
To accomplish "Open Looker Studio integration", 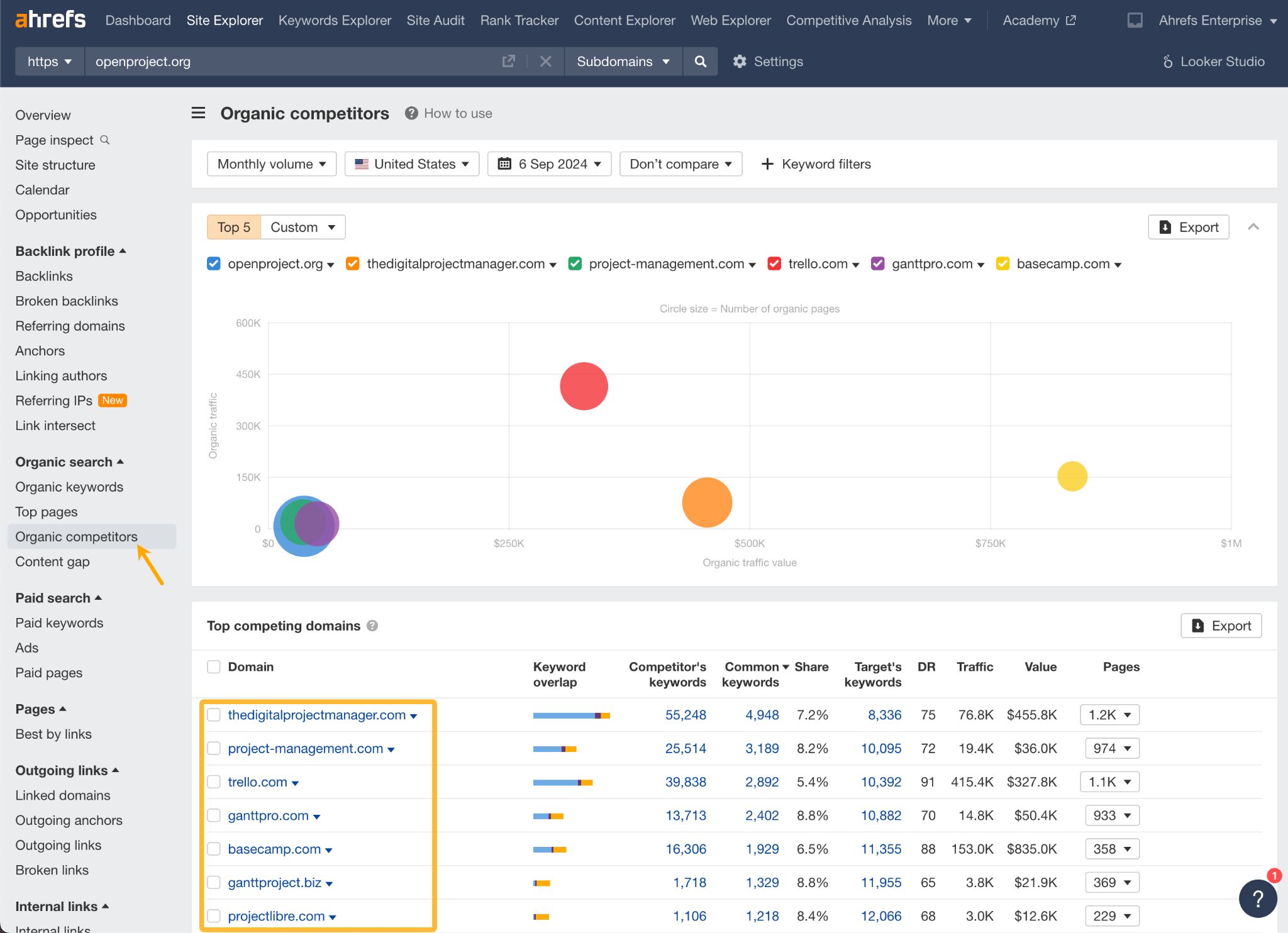I will click(x=1214, y=61).
